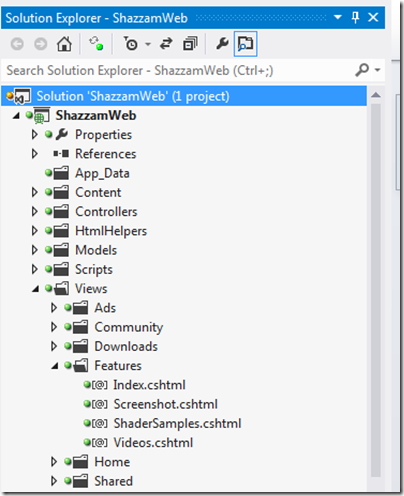
Task: Toggle the Preview Selected Items button
Action: [246, 44]
